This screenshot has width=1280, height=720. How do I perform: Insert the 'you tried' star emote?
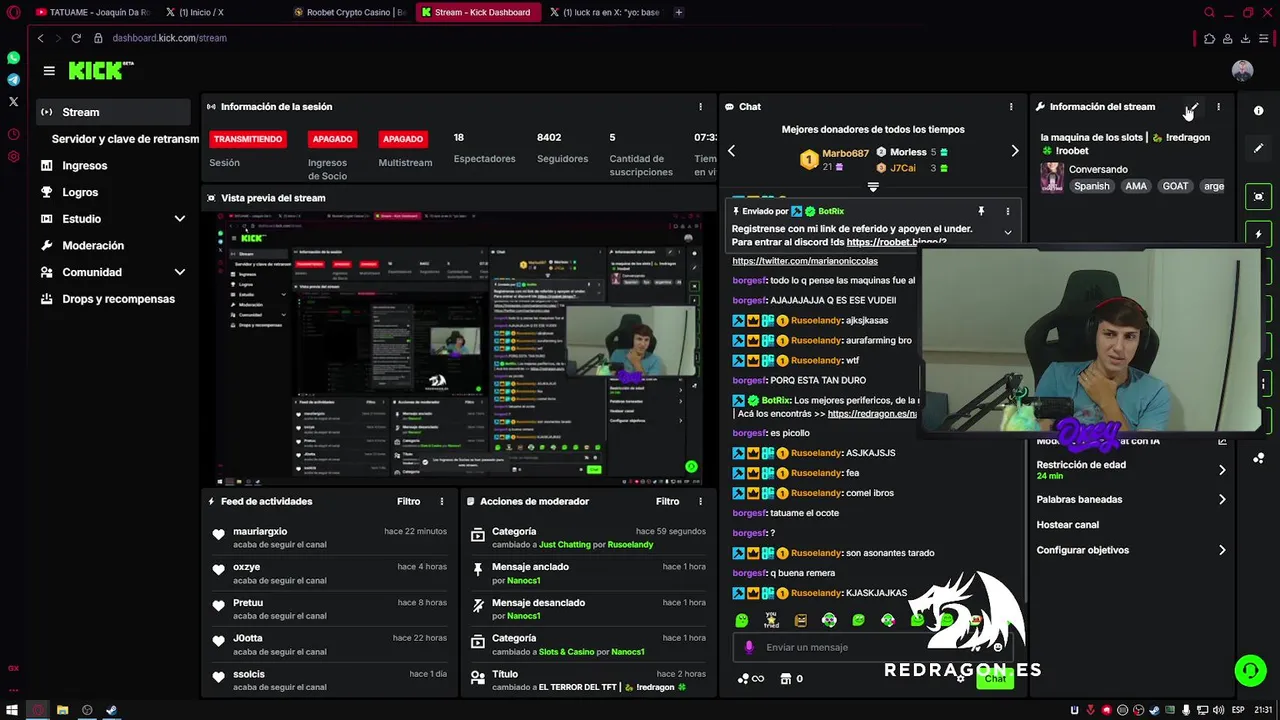771,620
